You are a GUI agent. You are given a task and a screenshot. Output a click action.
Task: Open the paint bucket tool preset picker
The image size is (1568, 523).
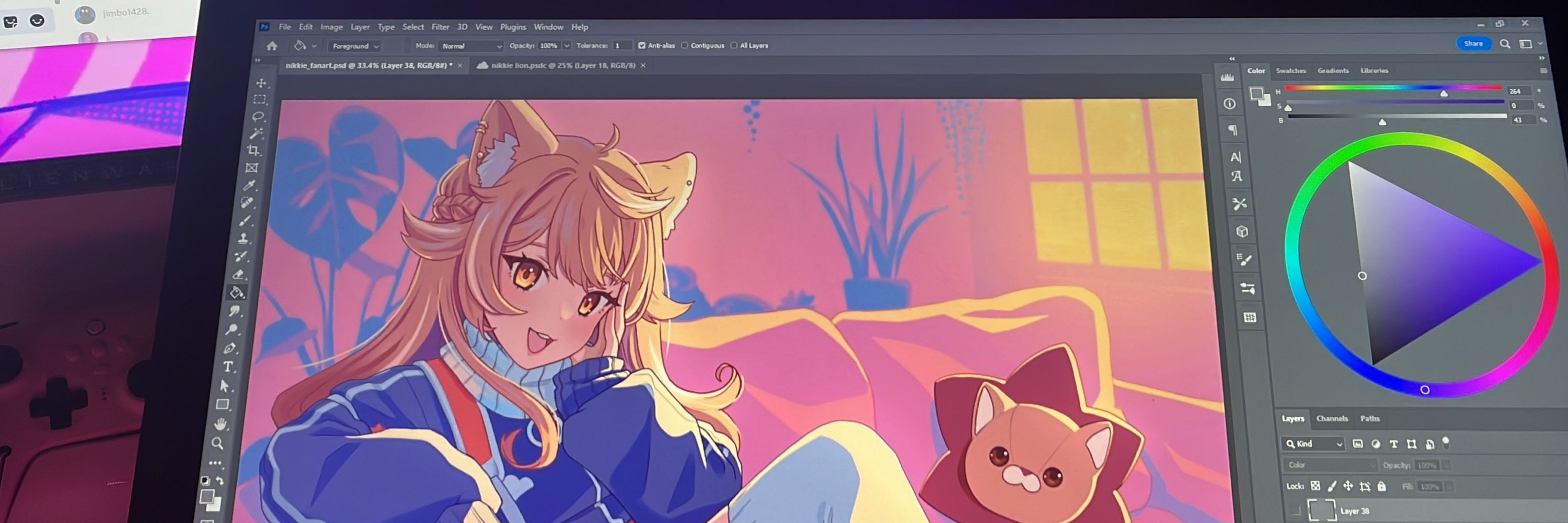coord(315,46)
